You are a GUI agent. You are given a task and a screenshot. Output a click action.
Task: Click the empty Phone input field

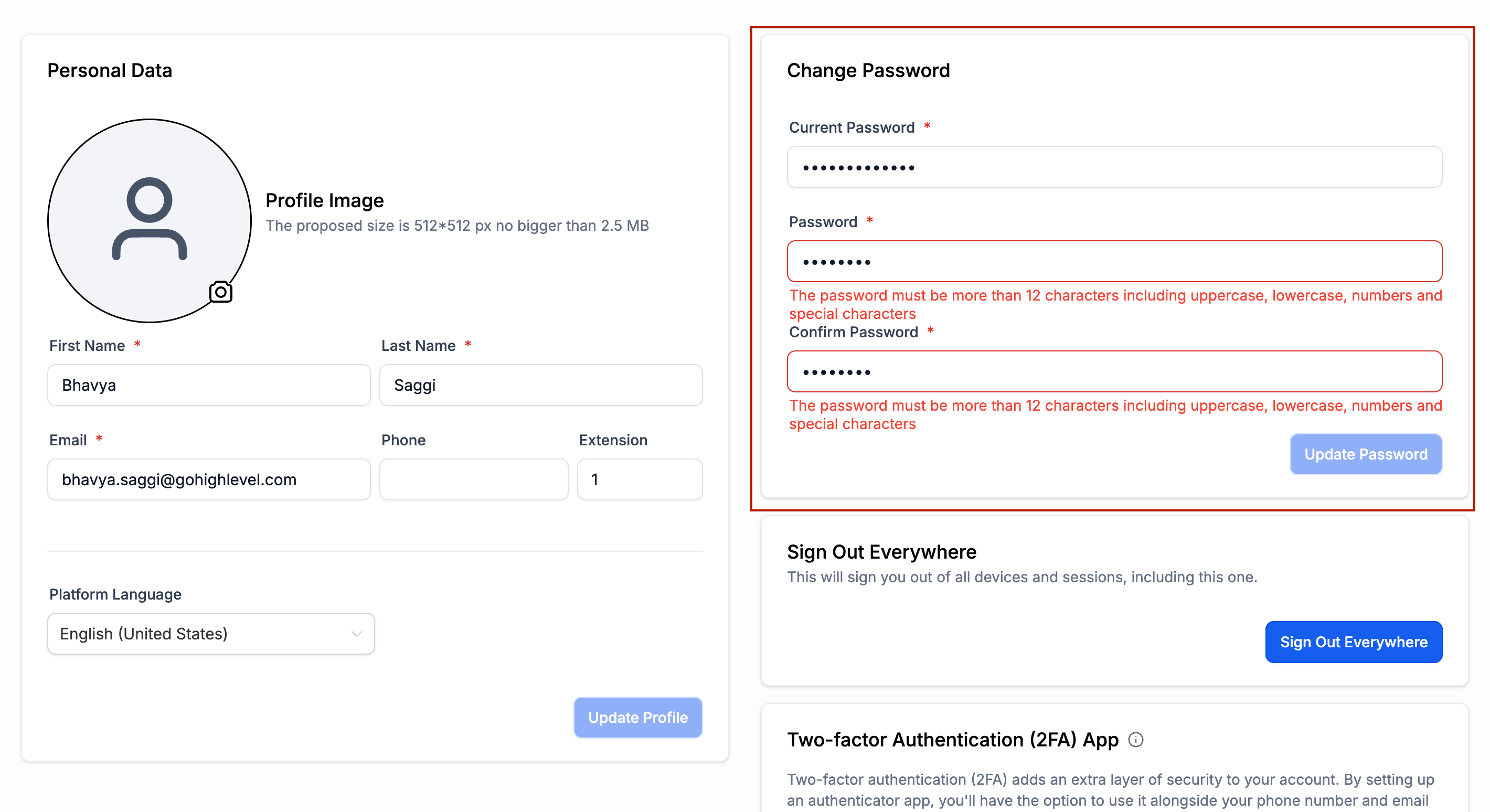(474, 479)
